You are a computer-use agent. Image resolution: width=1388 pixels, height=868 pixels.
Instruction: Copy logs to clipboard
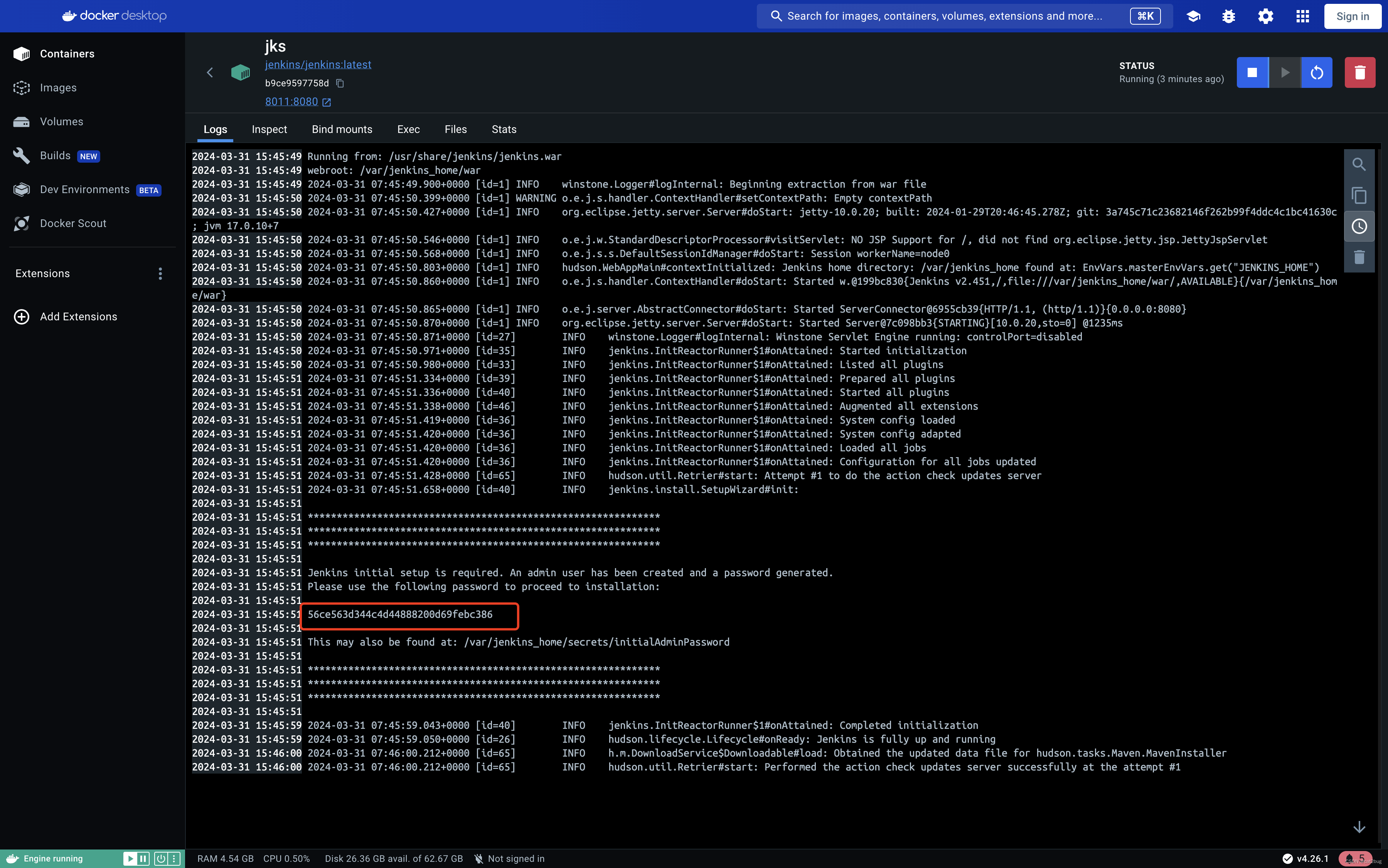(x=1359, y=196)
